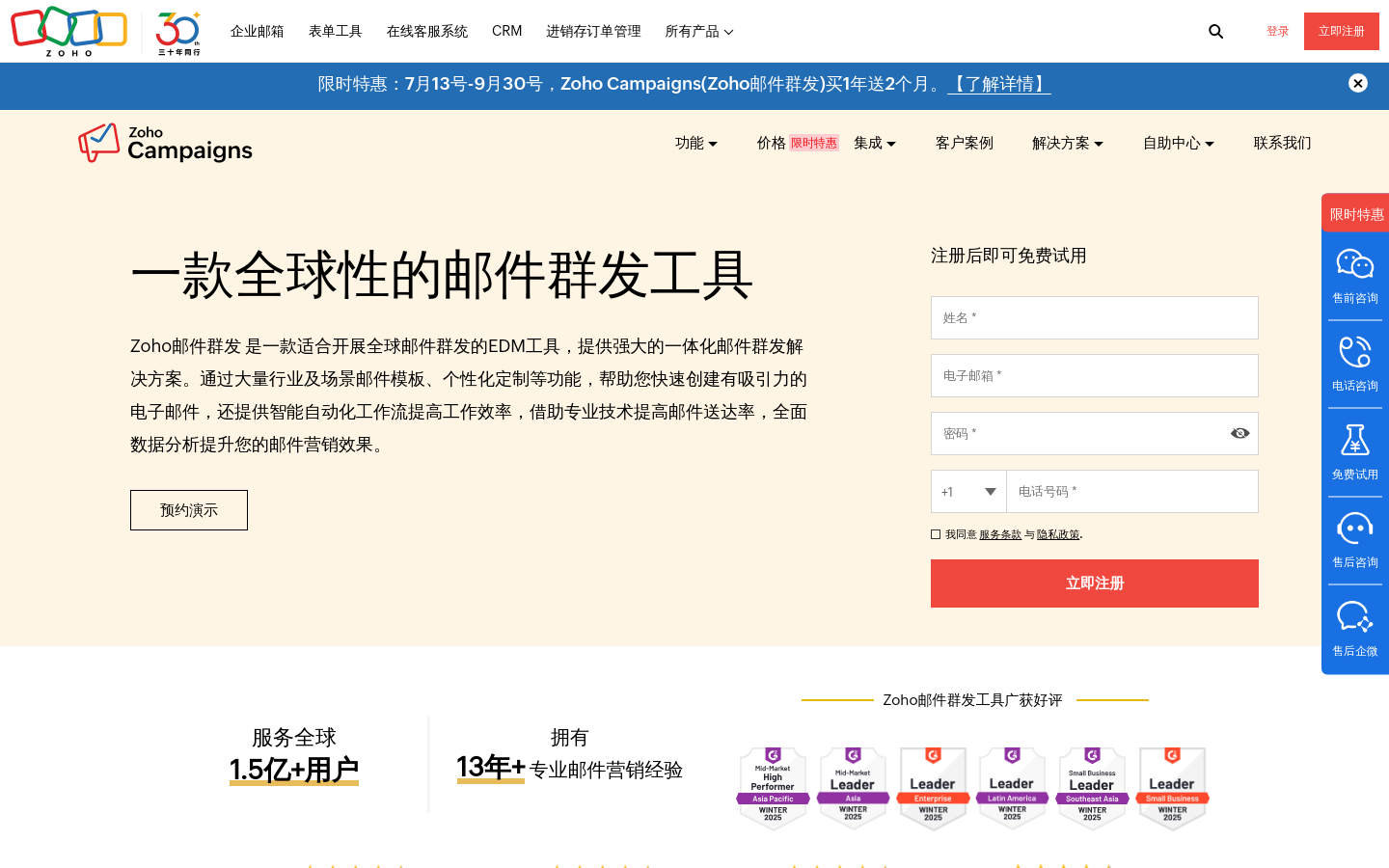Expand the 集成 menu
Viewport: 1389px width, 868px height.
click(875, 143)
